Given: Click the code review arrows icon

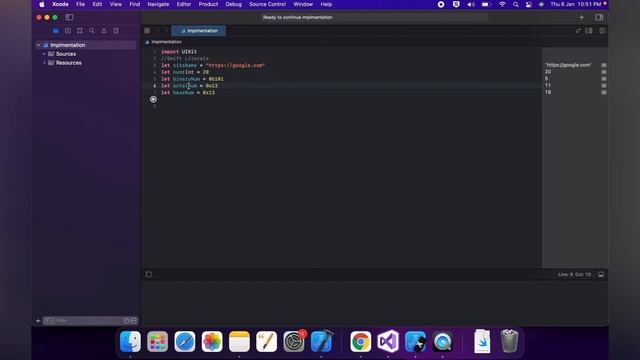Looking at the screenshot, I should pyautogui.click(x=578, y=31).
